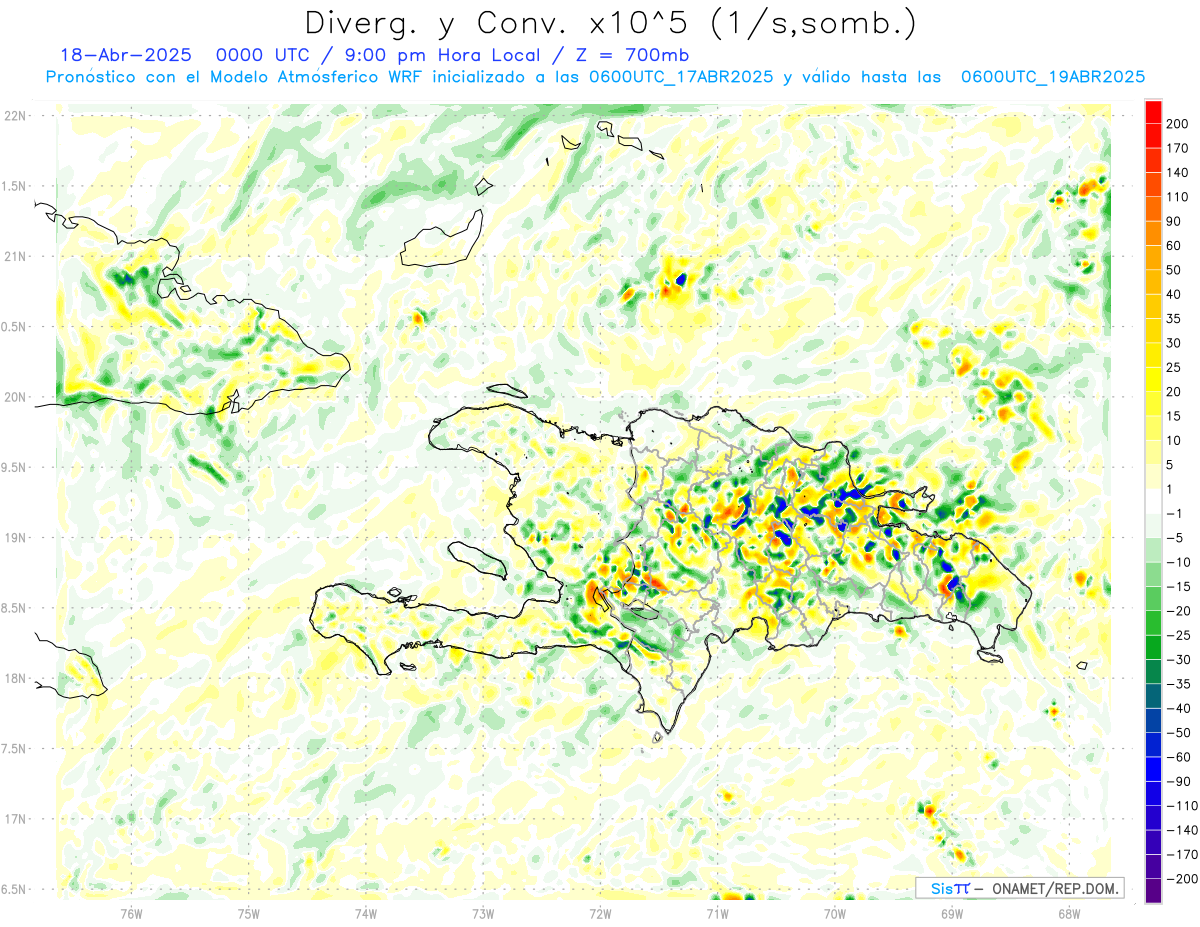The image size is (1200, 927).
Task: Click the positive '35' colorbar label
Action: (1174, 319)
